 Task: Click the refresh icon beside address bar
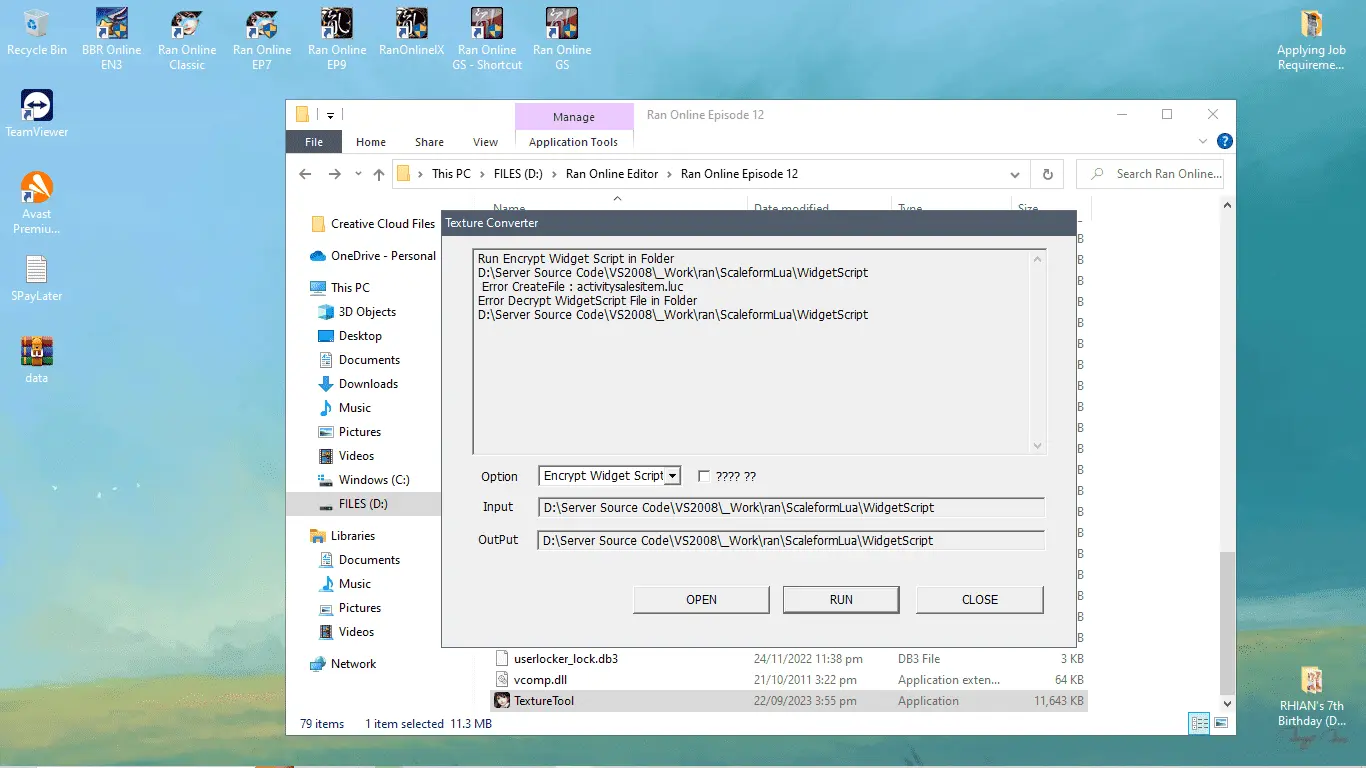pos(1047,174)
